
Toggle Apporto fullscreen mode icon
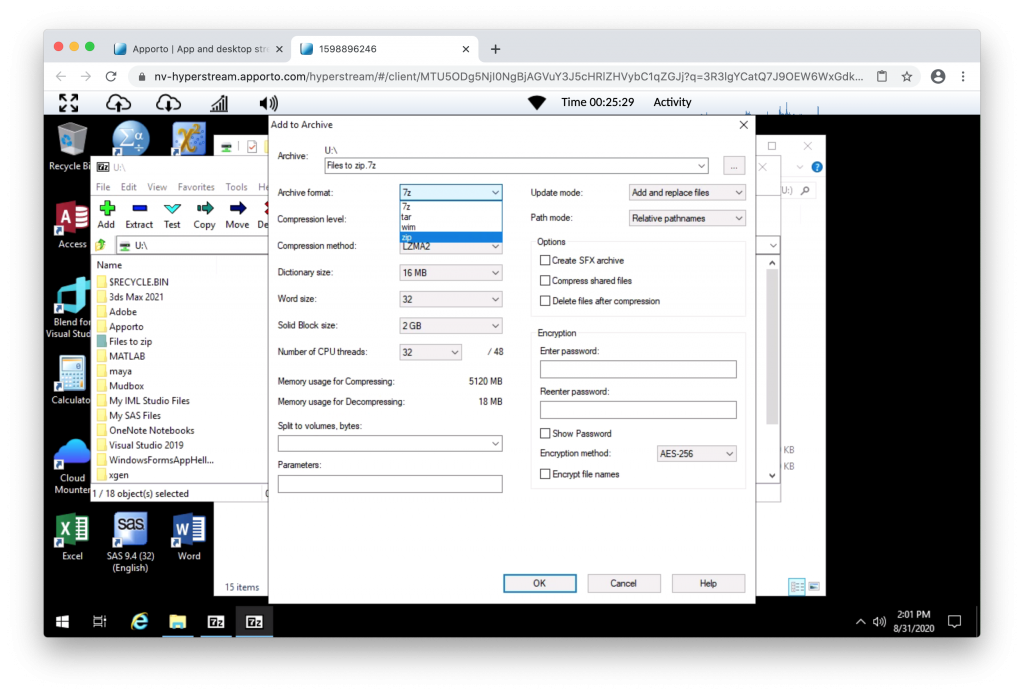[69, 103]
